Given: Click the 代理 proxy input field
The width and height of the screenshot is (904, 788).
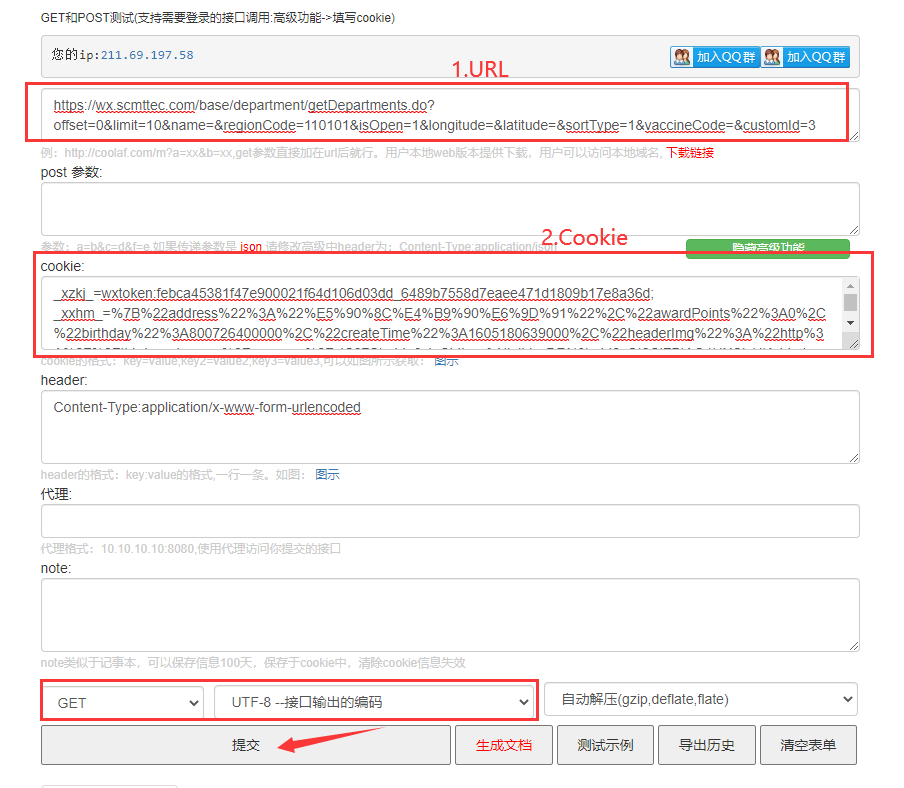Looking at the screenshot, I should click(x=450, y=521).
